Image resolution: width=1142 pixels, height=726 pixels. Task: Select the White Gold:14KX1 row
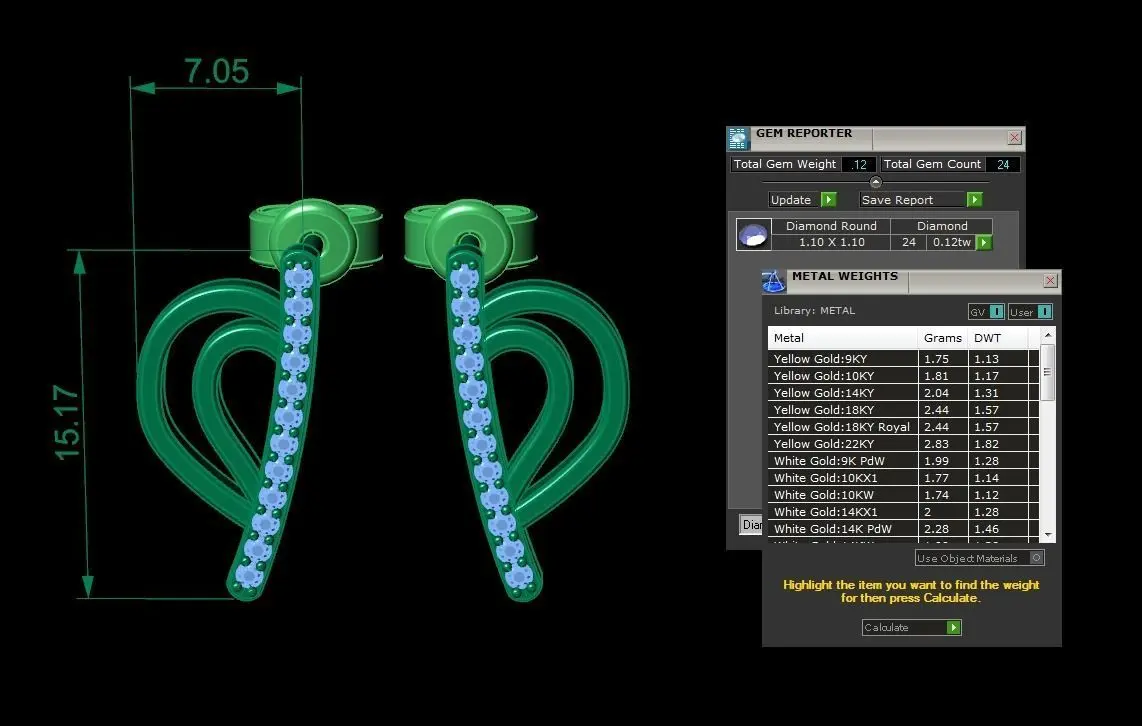pos(903,512)
